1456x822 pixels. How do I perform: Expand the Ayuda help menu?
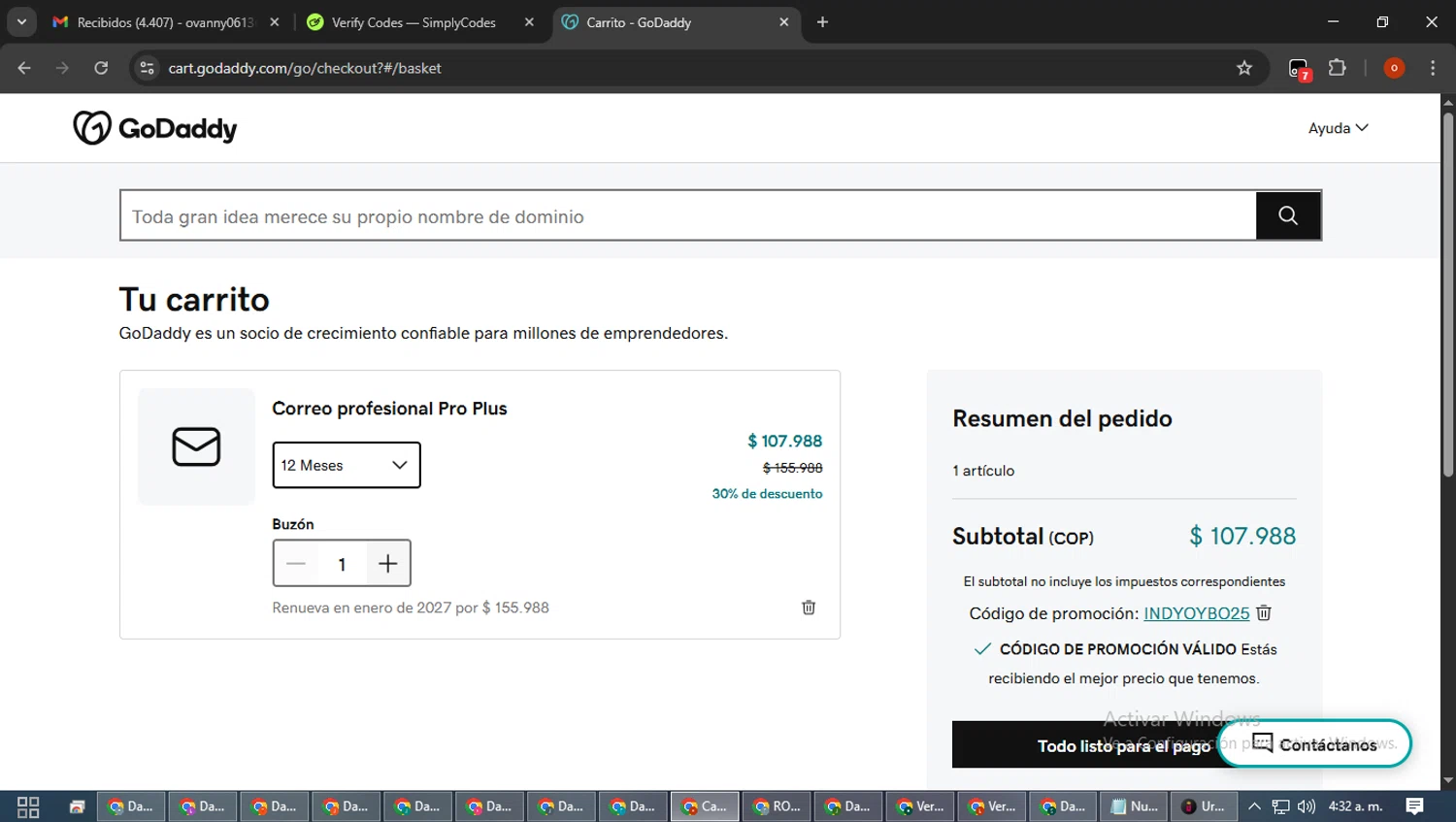point(1338,128)
